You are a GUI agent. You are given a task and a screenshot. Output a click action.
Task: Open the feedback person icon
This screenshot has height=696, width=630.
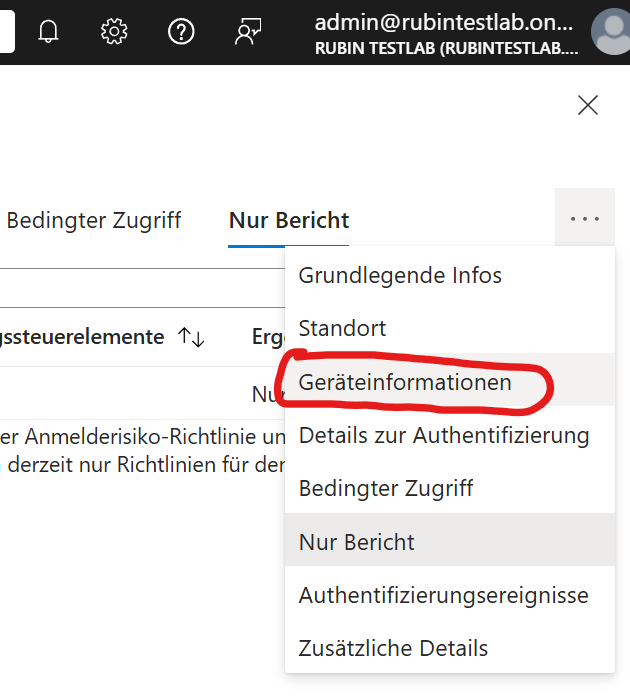coord(247,32)
